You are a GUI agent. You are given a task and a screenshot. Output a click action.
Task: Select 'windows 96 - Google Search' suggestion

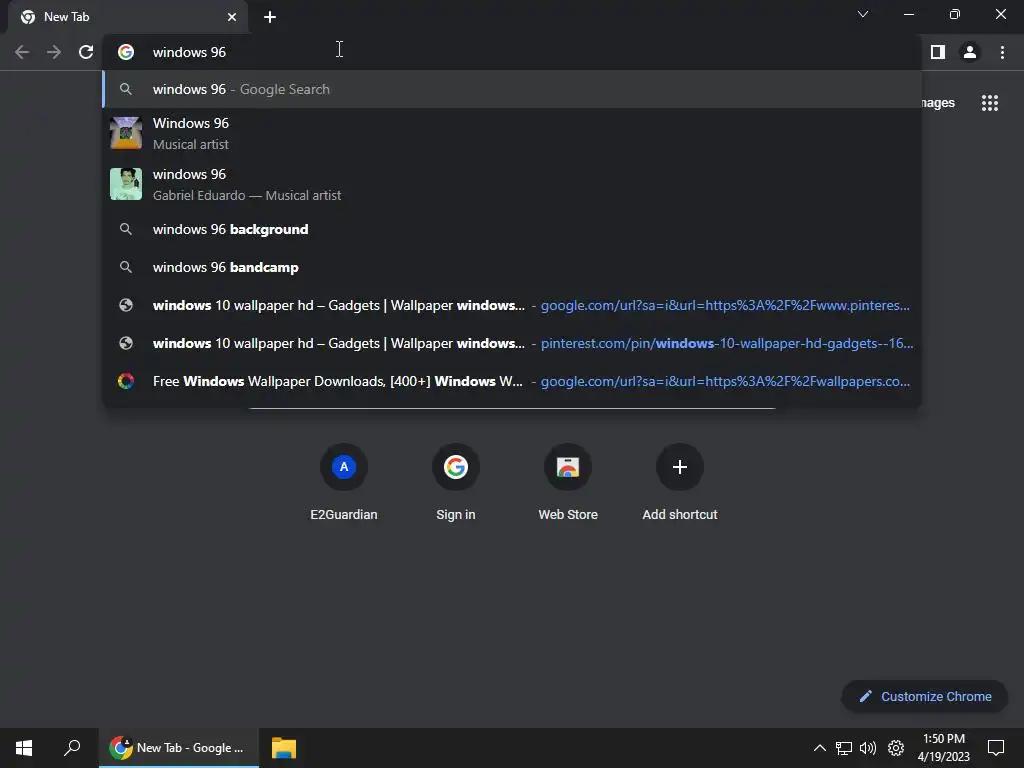coord(512,89)
